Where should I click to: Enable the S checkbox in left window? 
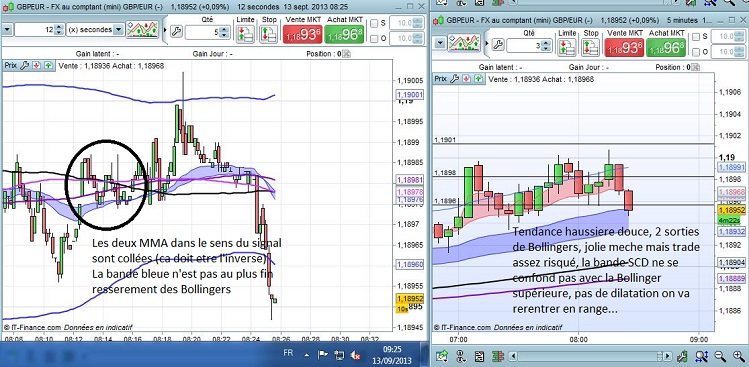pos(374,24)
